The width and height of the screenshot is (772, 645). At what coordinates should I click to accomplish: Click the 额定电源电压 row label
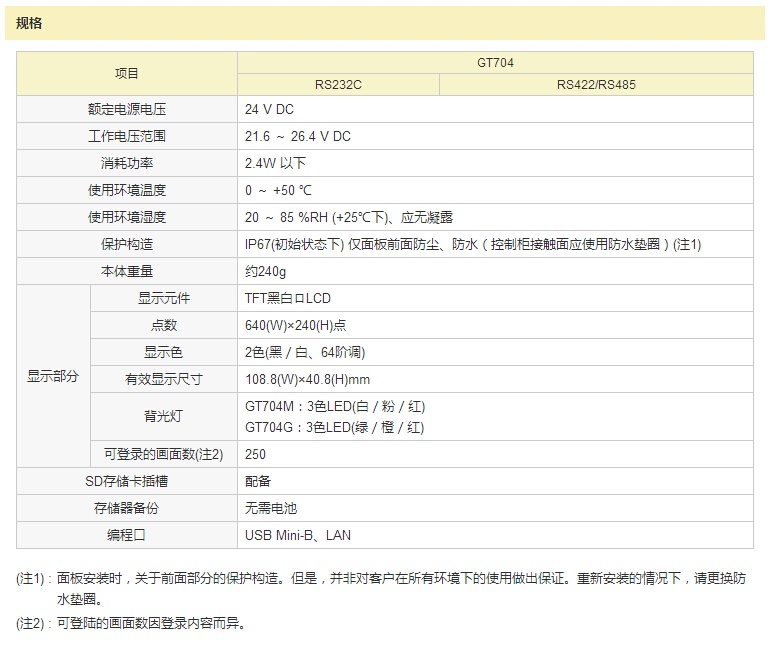pyautogui.click(x=127, y=109)
